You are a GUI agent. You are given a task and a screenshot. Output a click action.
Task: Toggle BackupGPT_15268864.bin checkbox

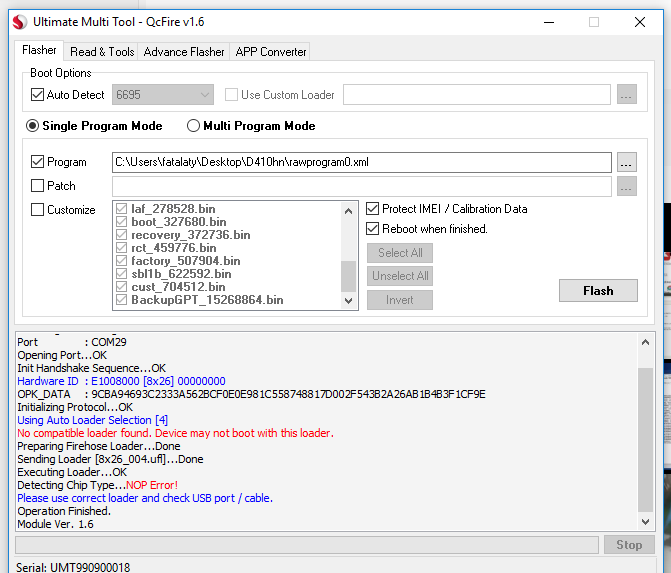(122, 300)
